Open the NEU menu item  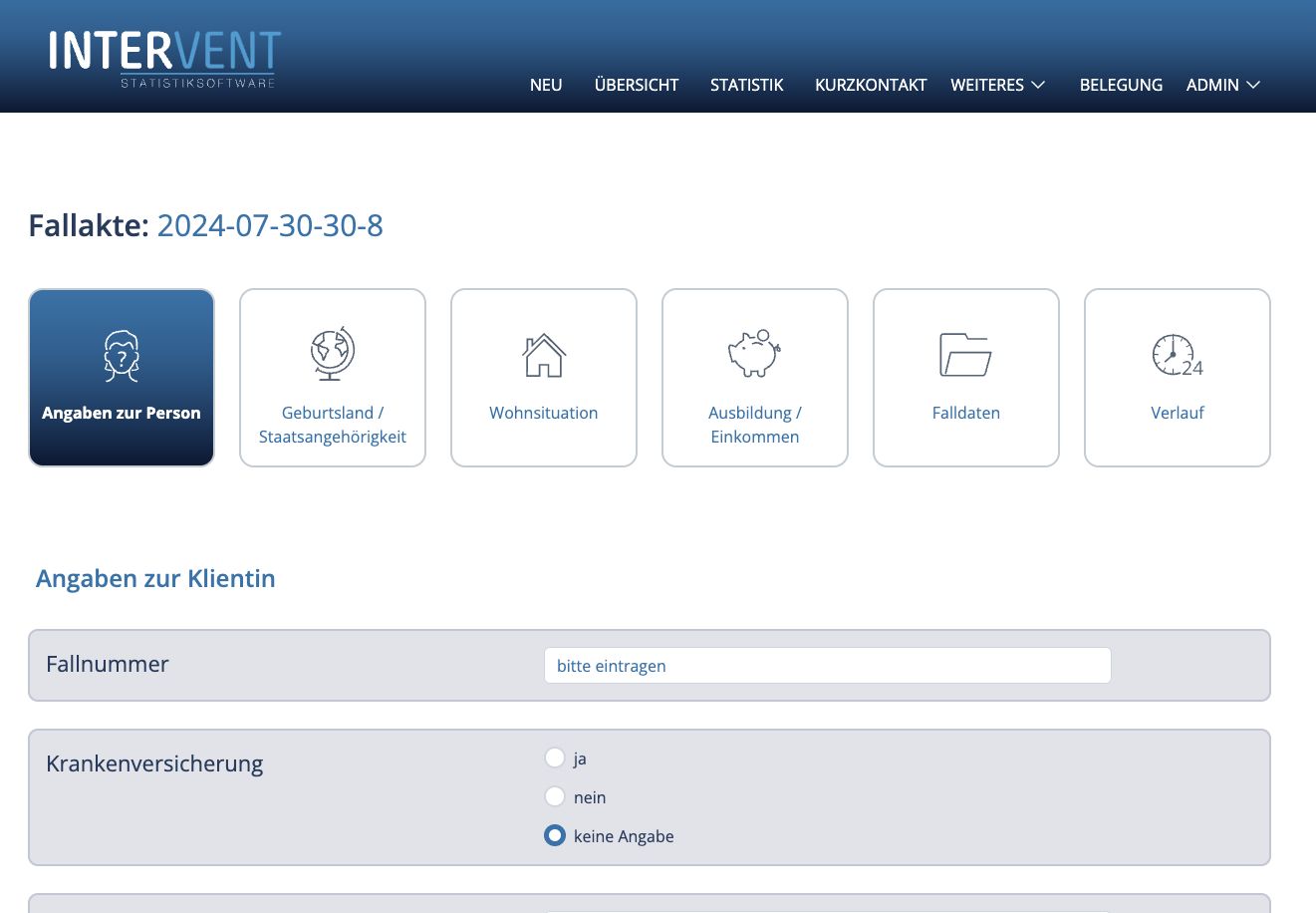(546, 85)
